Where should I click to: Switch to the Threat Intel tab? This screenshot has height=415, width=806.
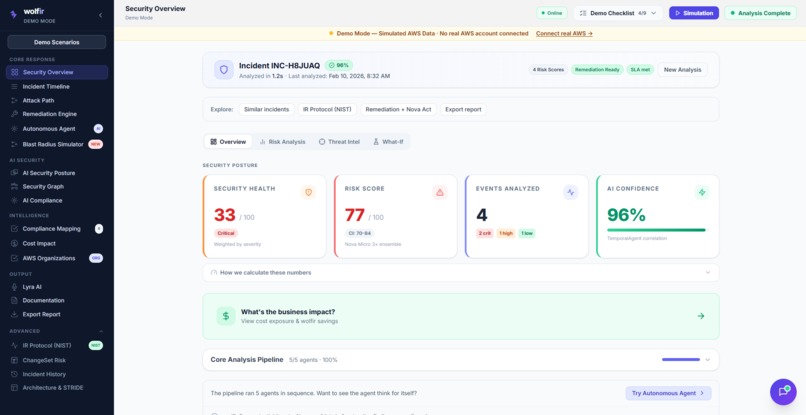tap(339, 142)
